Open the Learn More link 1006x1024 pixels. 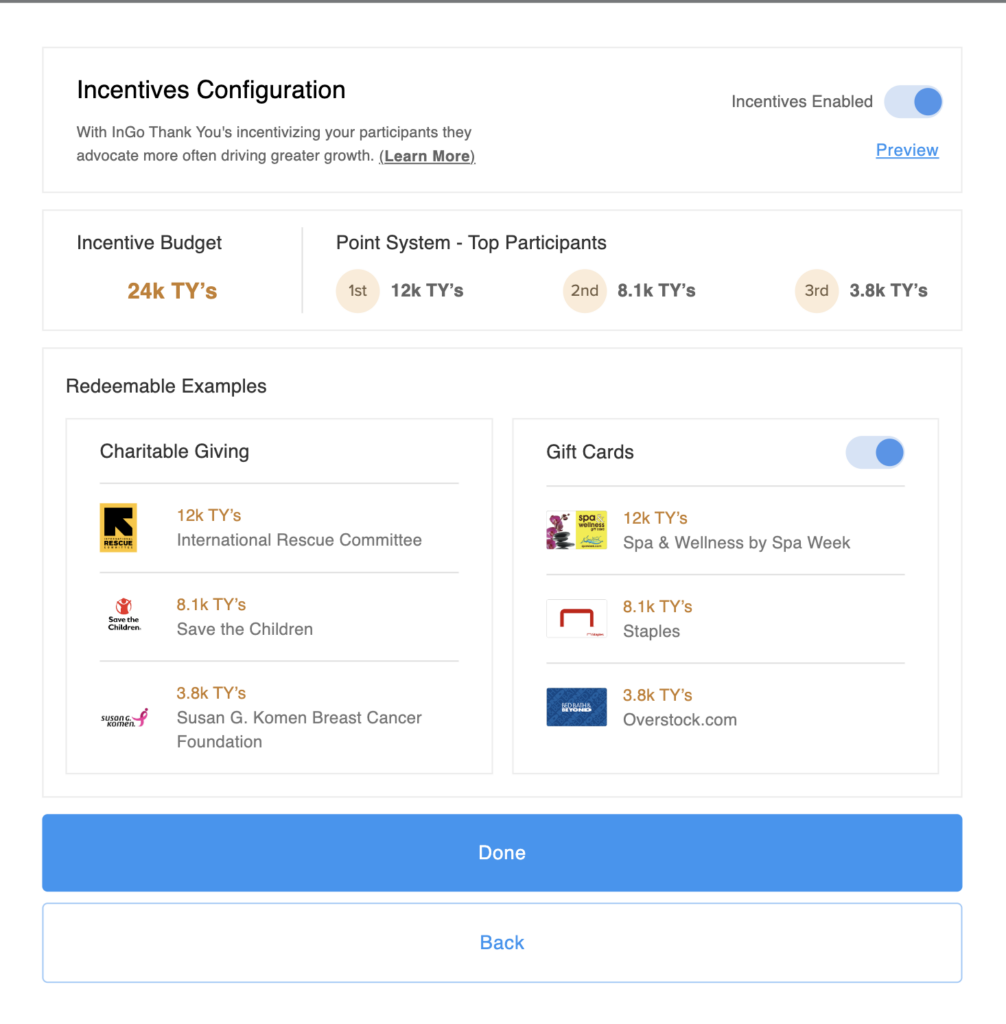tap(427, 156)
